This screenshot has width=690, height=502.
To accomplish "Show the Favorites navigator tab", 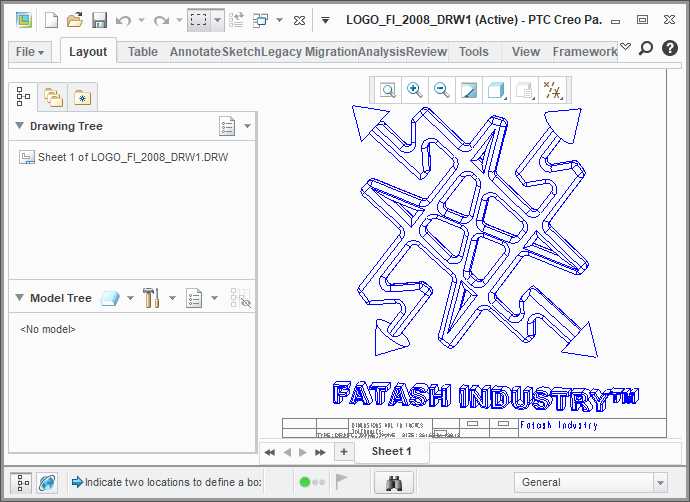I will pos(82,97).
